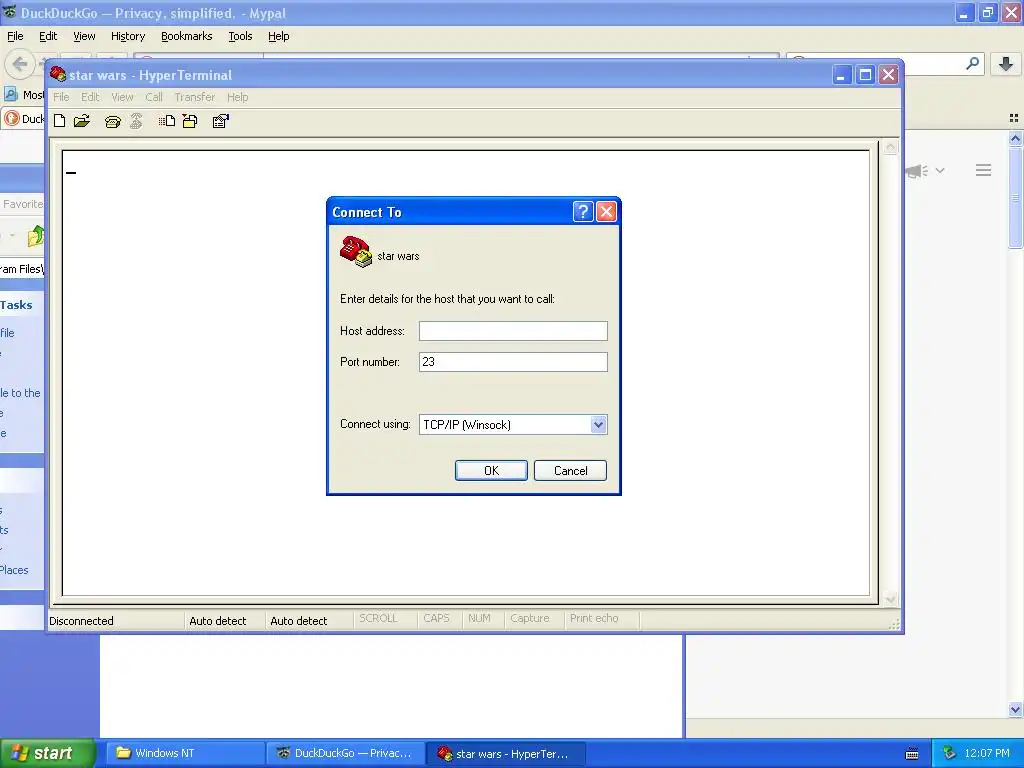Viewport: 1024px width, 768px height.
Task: Switch to DuckDuckGo taskbar item
Action: pyautogui.click(x=345, y=753)
